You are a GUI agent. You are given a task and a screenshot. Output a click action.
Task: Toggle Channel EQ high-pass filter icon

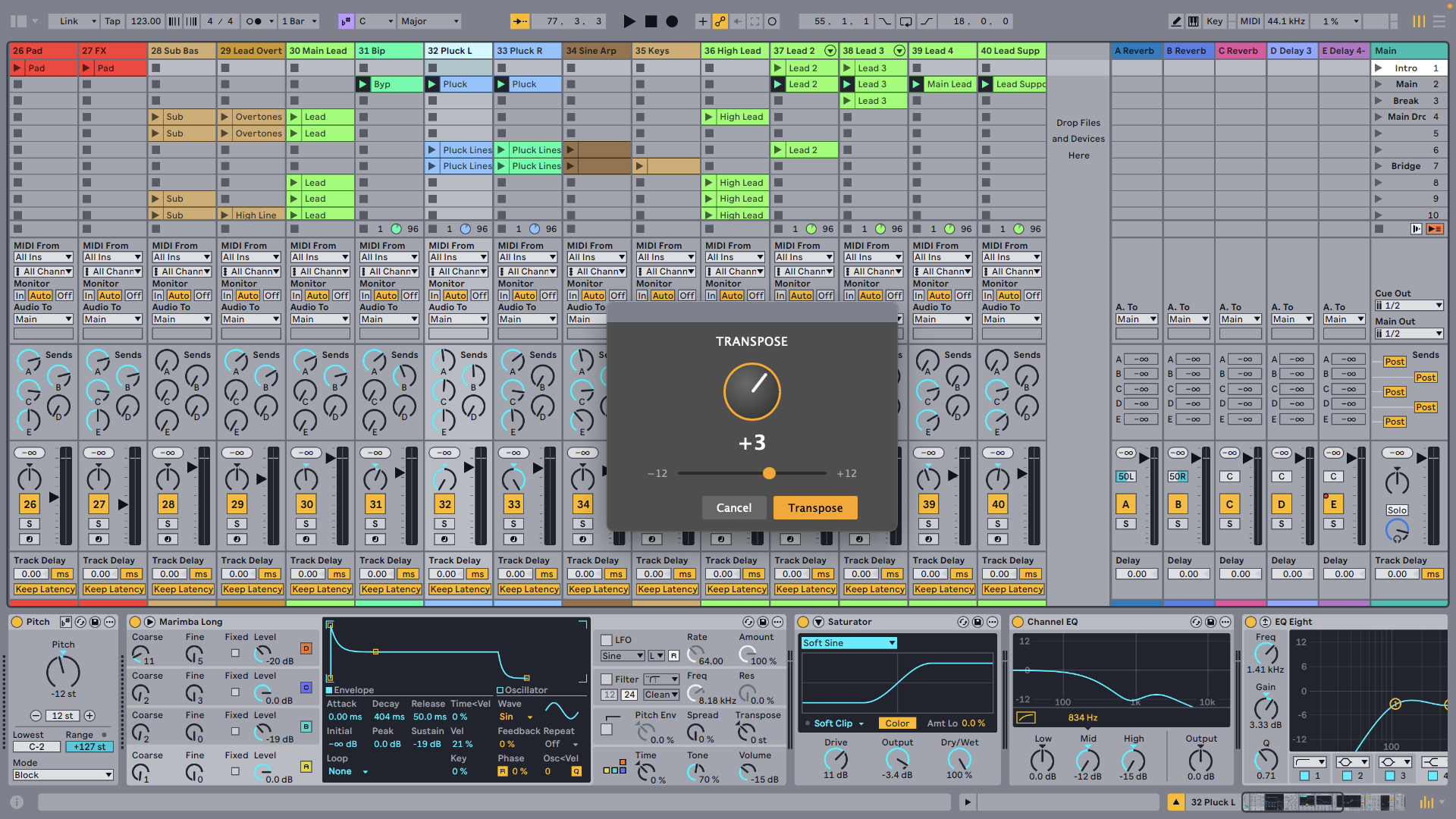click(1025, 717)
